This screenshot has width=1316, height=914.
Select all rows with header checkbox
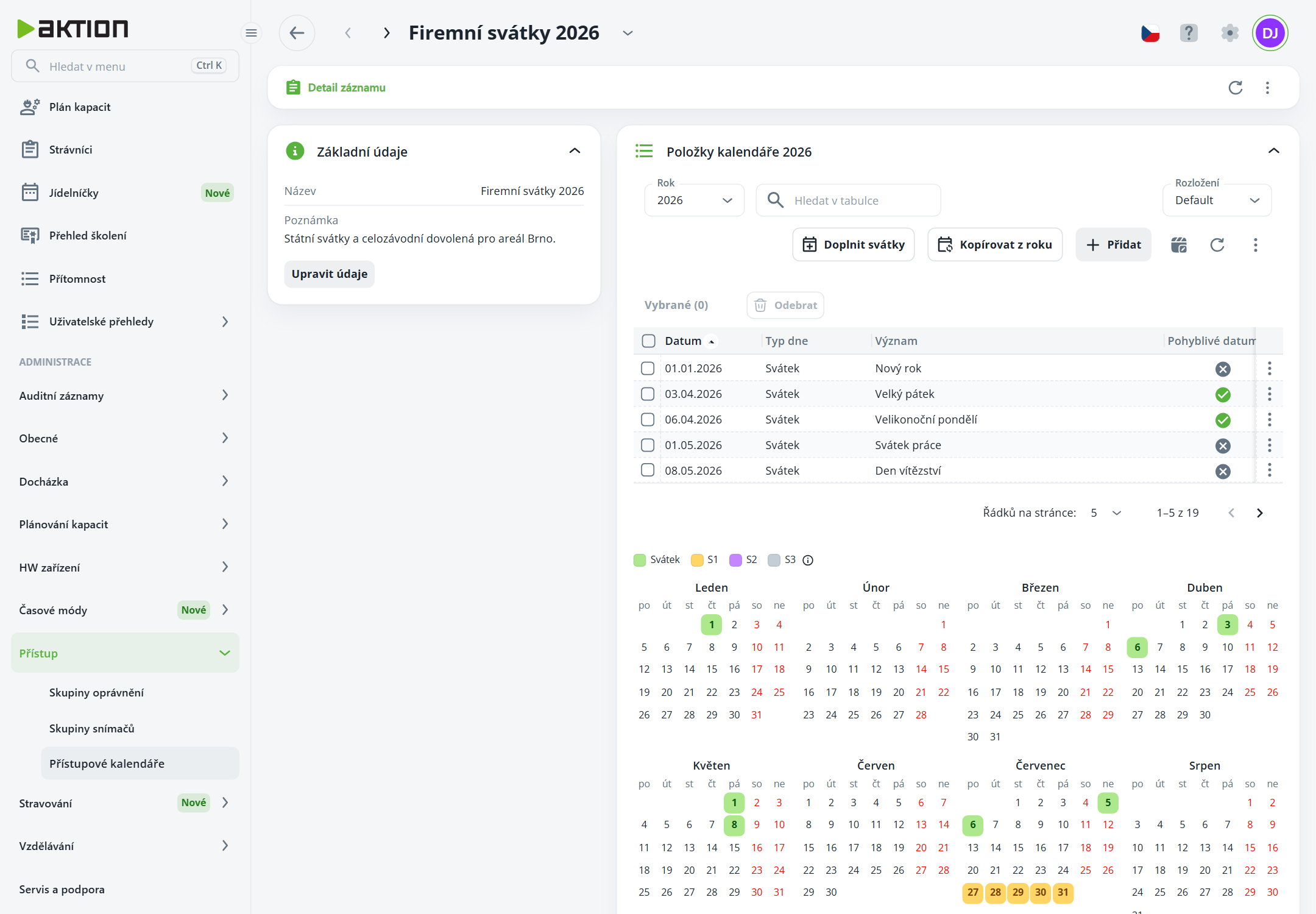[x=648, y=341]
